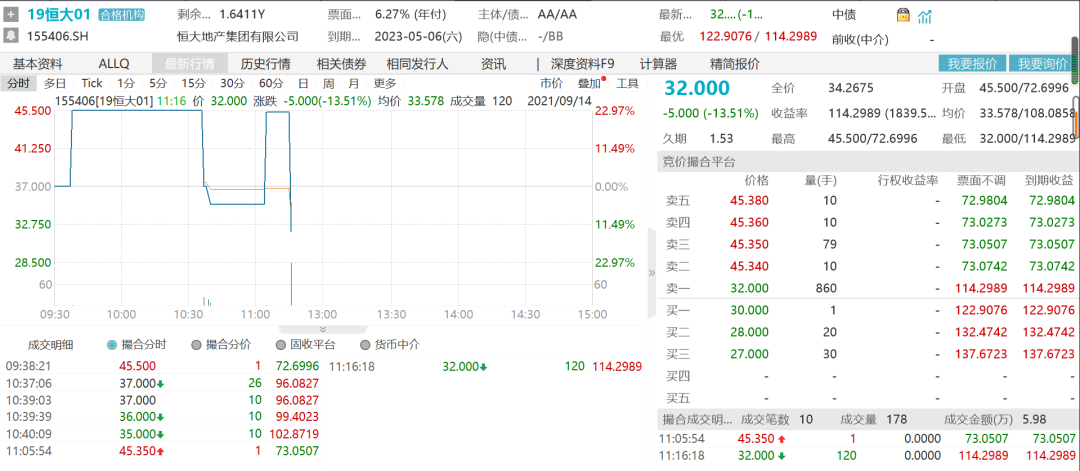1080x471 pixels.
Task: Click the 竞价撮合平台 section header
Action: (699, 163)
